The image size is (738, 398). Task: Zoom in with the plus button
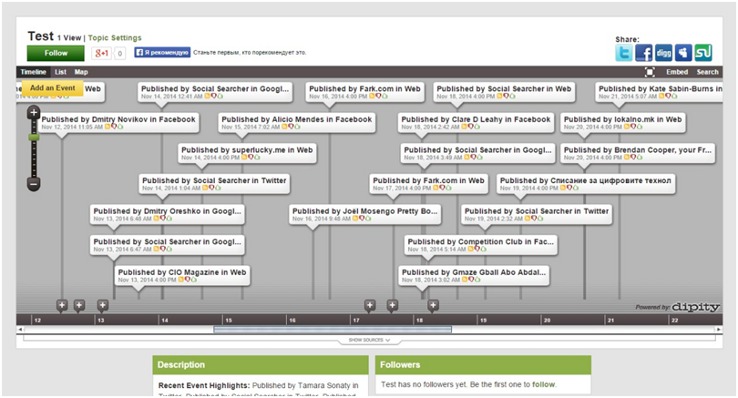pyautogui.click(x=33, y=112)
